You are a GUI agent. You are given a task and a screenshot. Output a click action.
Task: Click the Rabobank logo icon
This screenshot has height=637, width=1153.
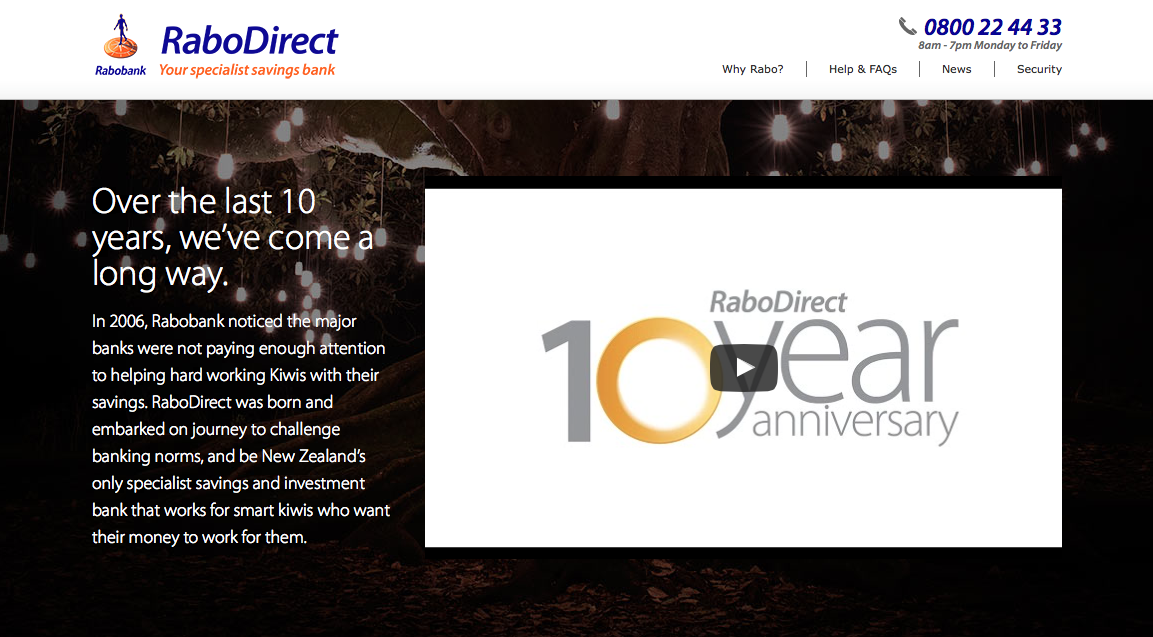pos(121,37)
